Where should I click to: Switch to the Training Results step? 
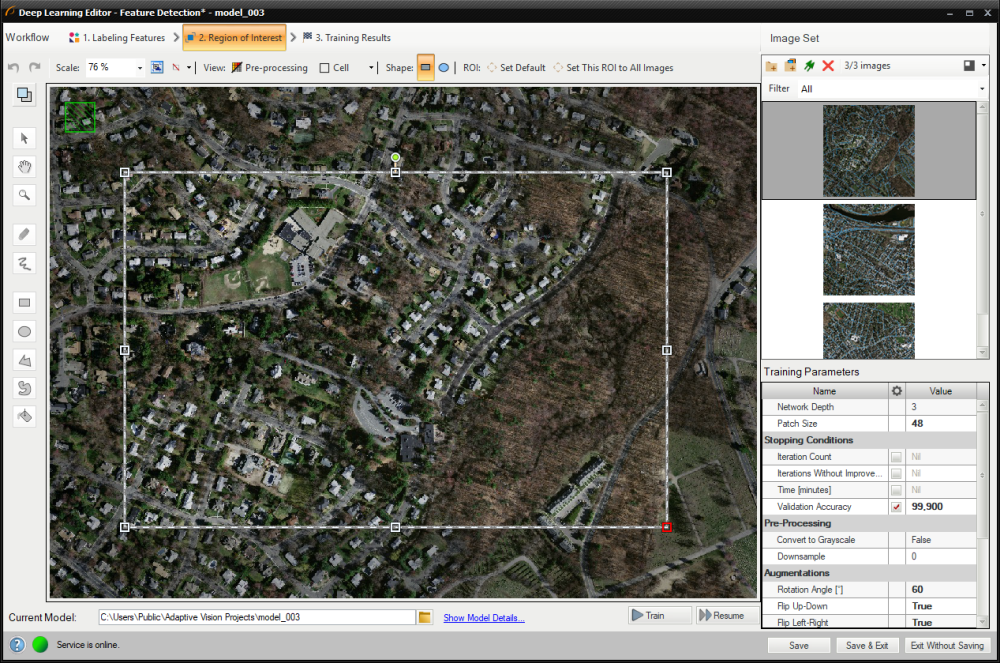click(347, 38)
